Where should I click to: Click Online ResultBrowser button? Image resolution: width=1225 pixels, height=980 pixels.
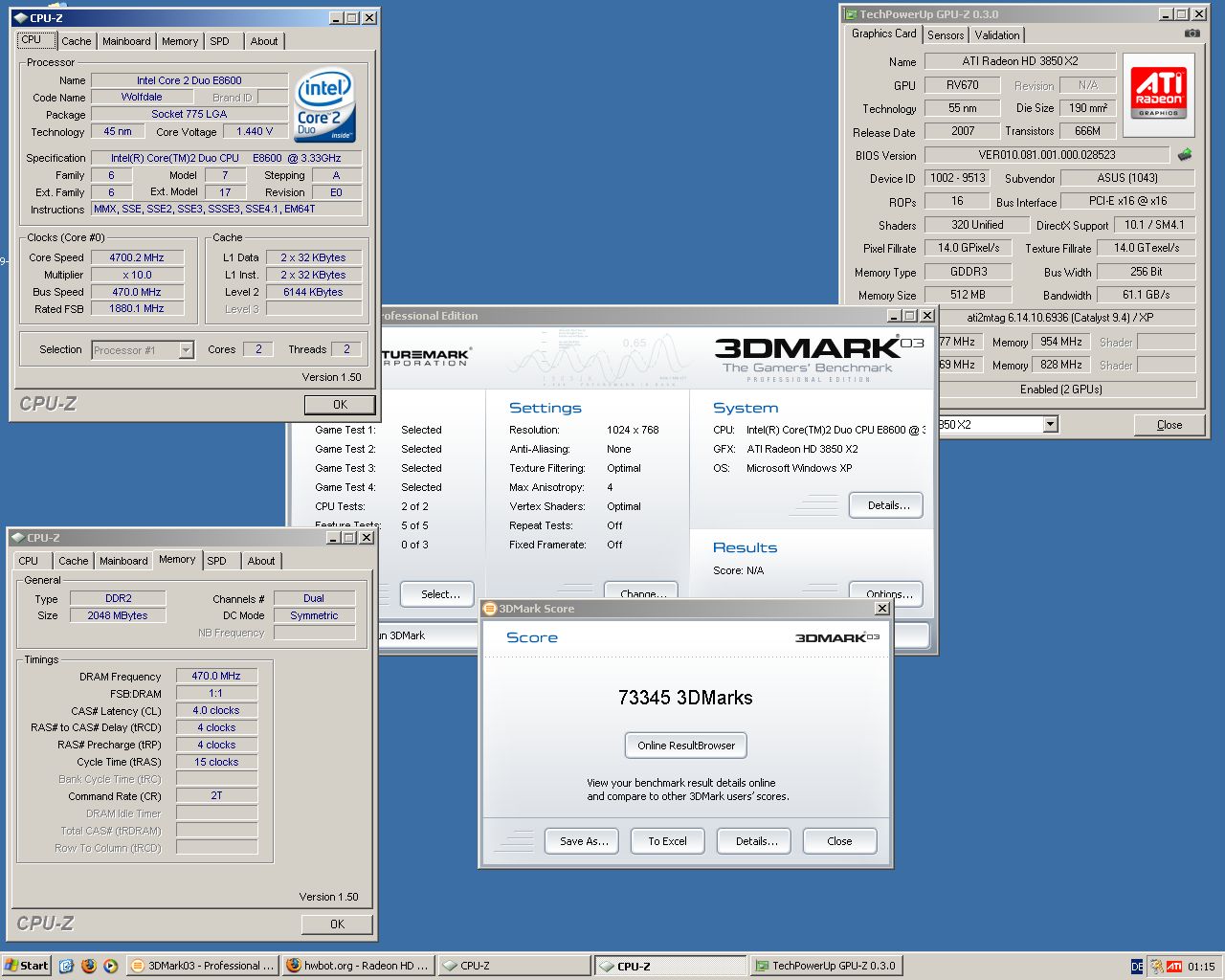pos(686,746)
